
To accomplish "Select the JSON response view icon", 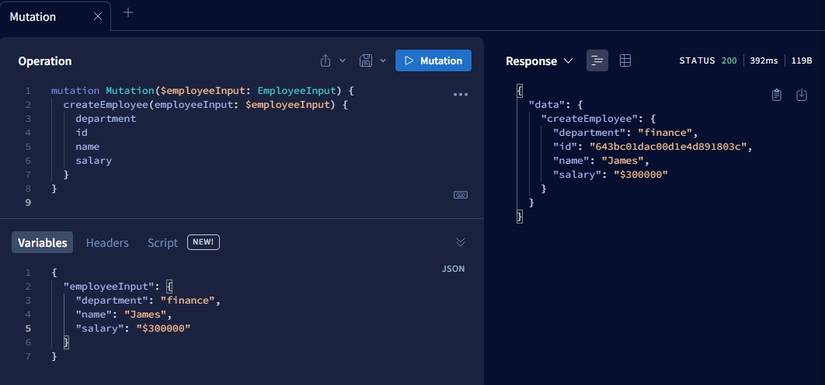I will point(597,60).
